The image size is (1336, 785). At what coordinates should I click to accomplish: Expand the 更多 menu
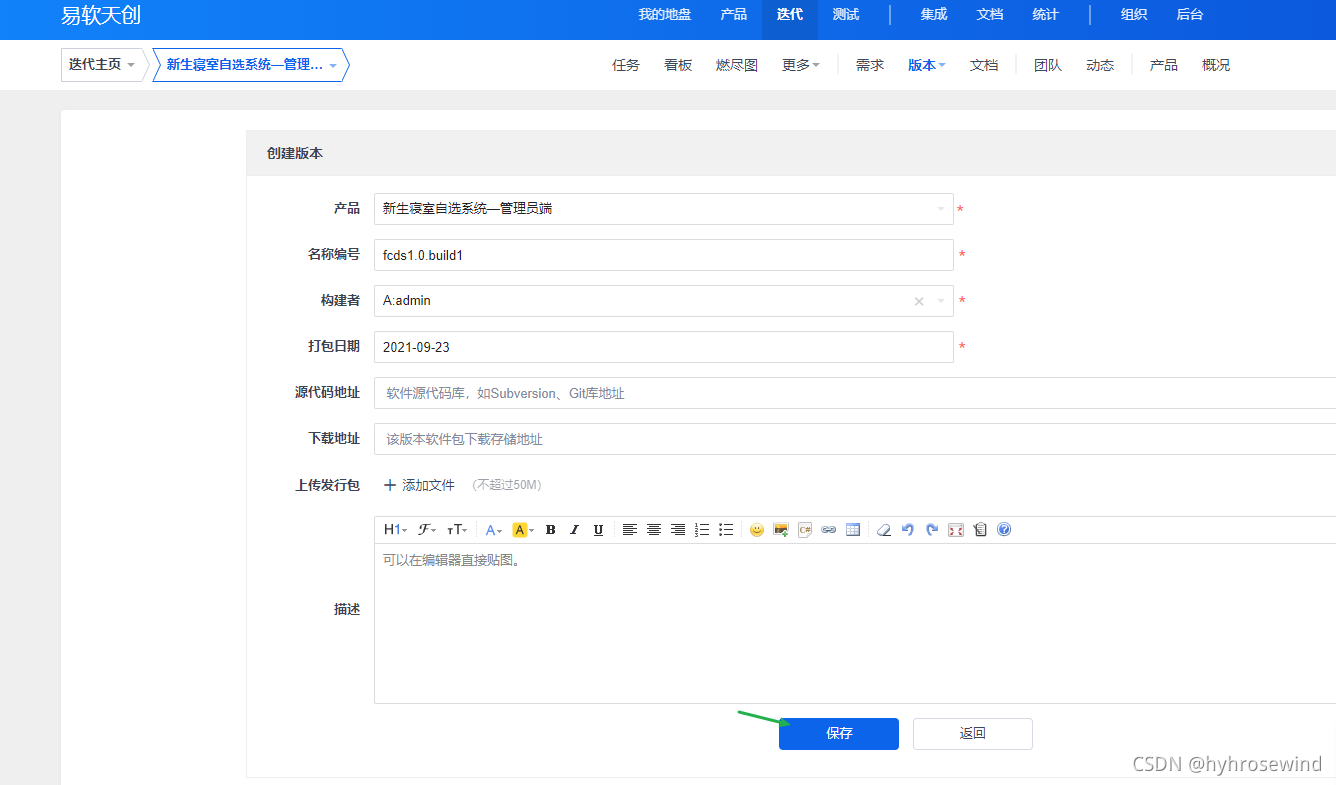click(800, 65)
